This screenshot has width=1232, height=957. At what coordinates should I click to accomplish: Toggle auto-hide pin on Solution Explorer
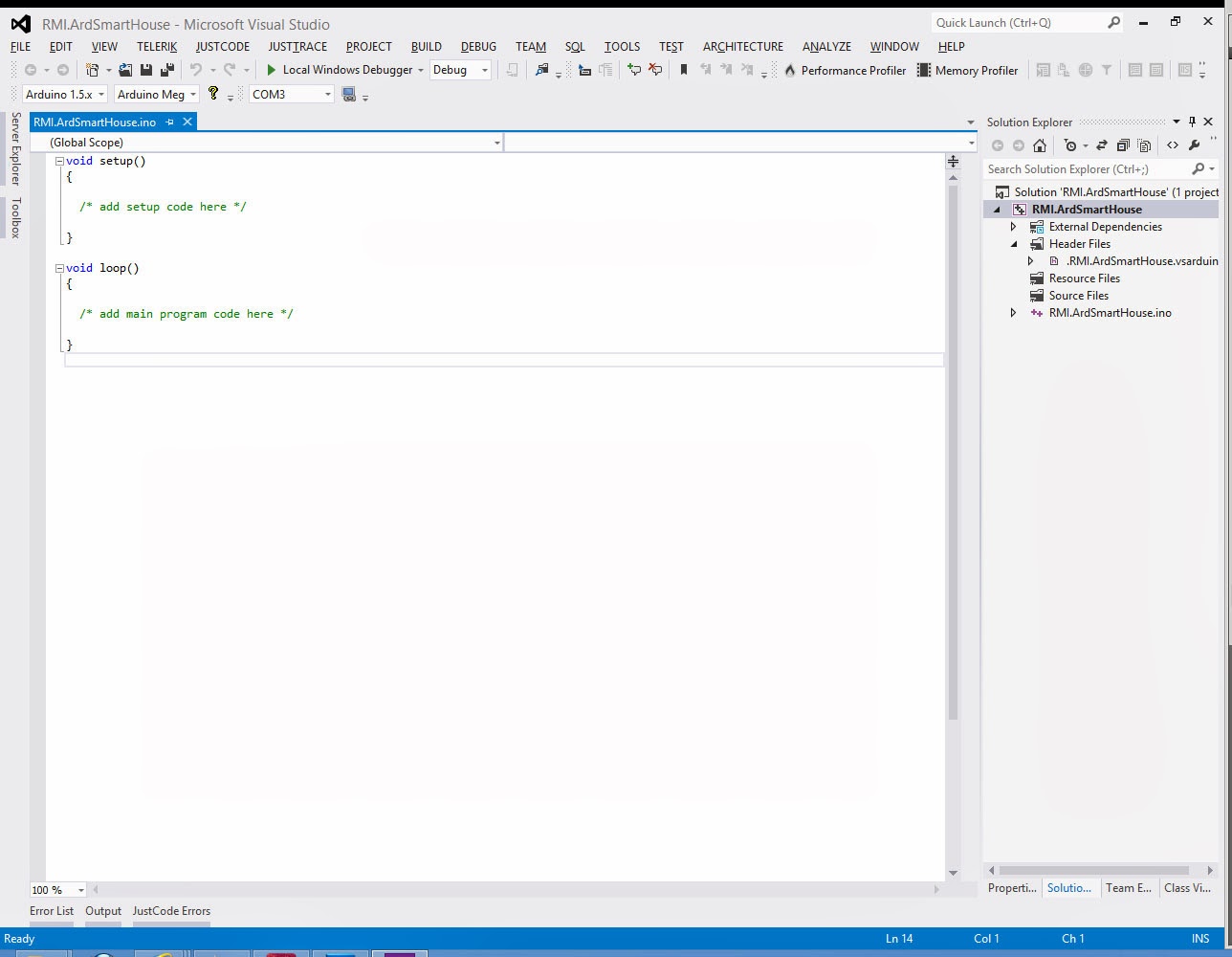pos(1192,122)
